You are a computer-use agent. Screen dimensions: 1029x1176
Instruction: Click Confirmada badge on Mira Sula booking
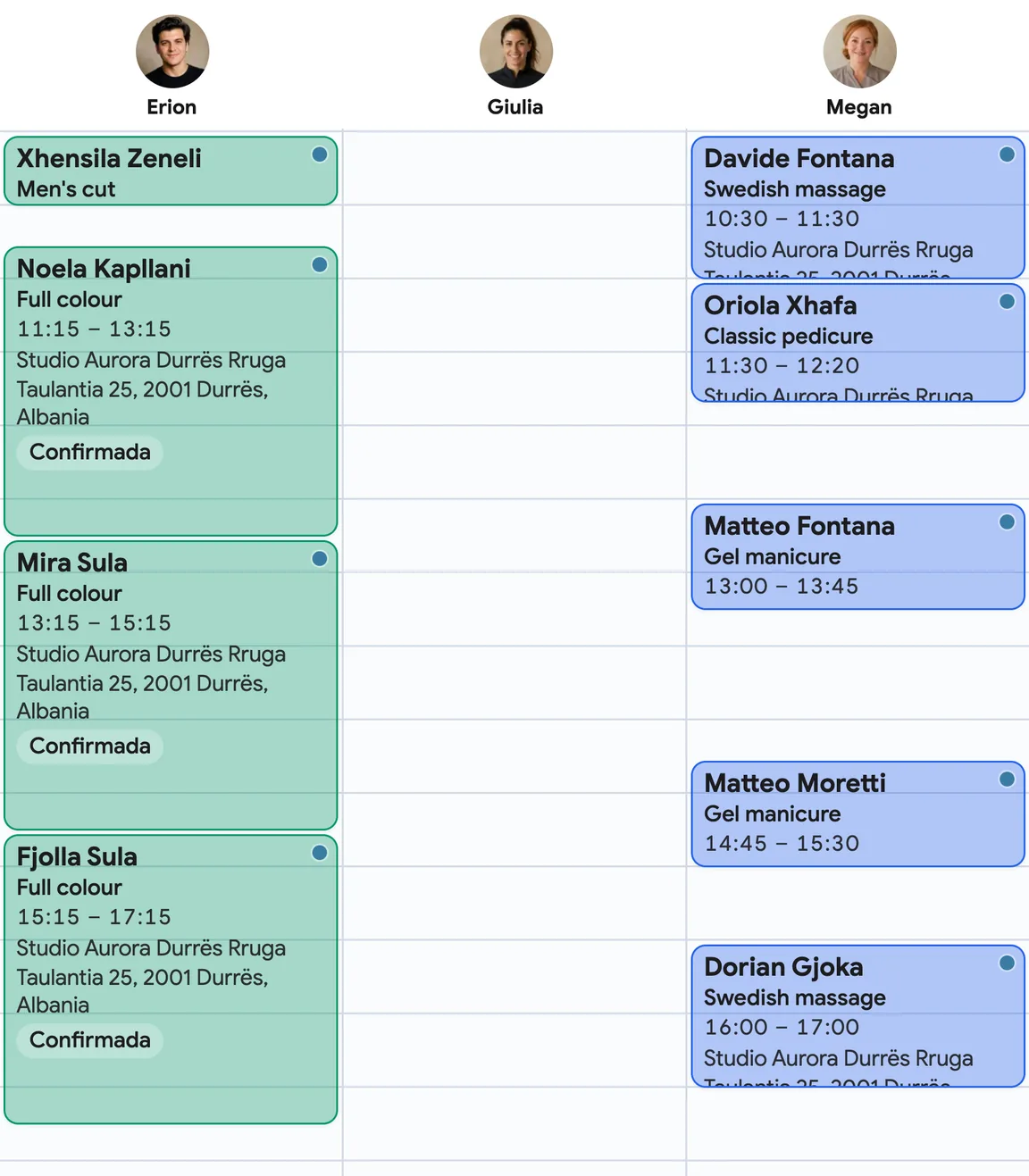pyautogui.click(x=90, y=746)
